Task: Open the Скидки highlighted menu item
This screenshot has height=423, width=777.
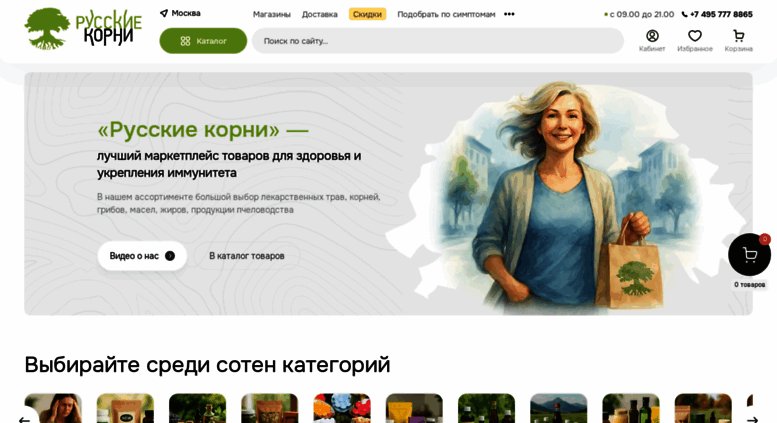Action: coord(367,14)
